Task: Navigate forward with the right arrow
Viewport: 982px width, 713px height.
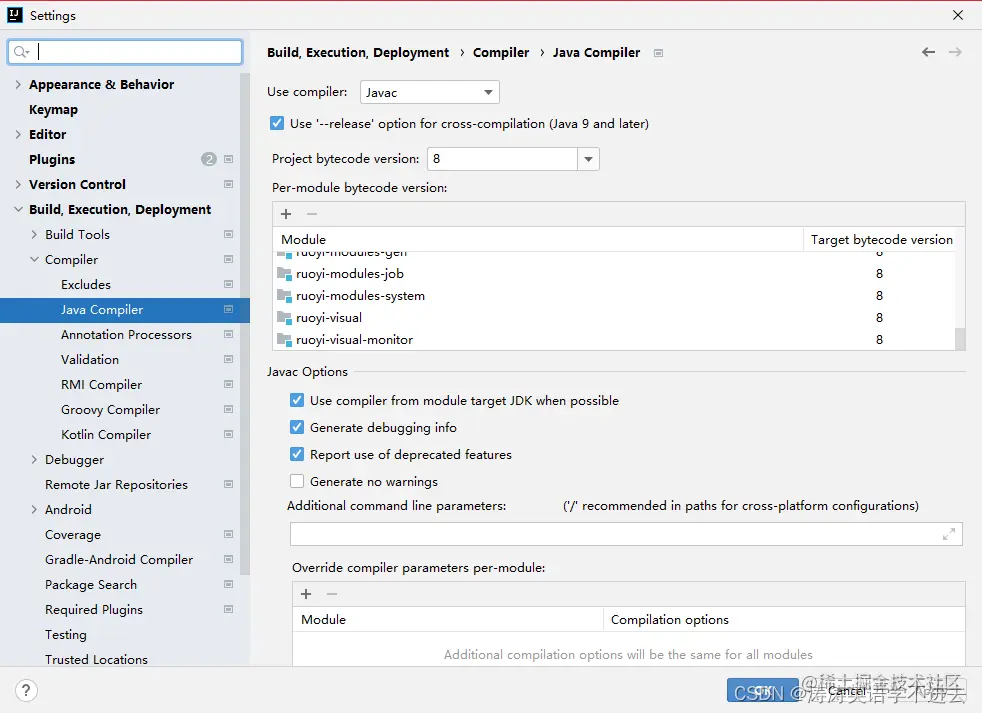Action: (x=954, y=52)
